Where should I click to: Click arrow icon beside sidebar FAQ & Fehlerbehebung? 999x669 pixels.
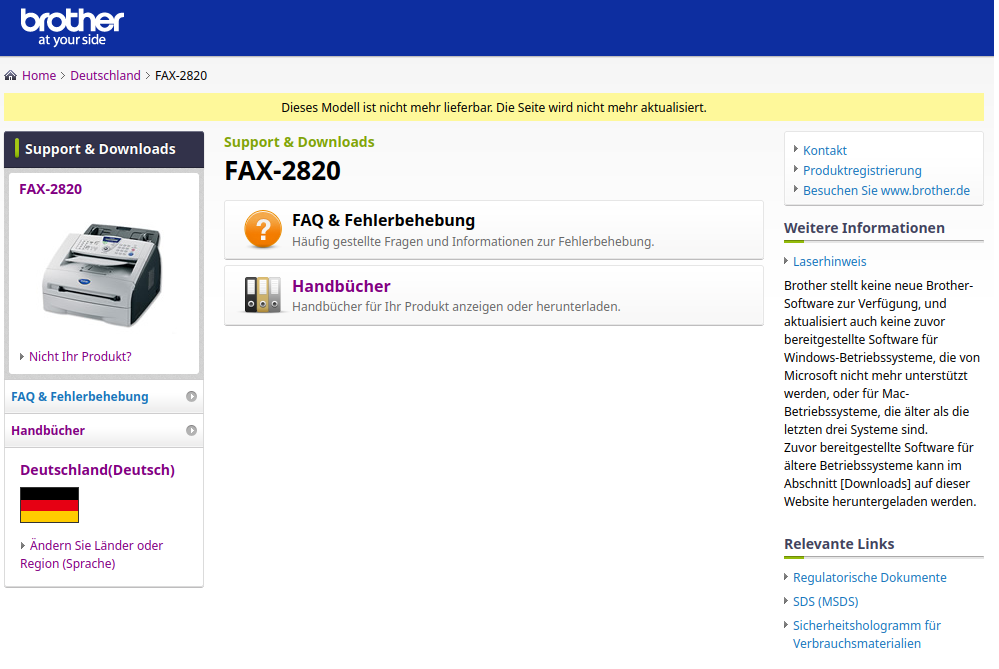[191, 396]
